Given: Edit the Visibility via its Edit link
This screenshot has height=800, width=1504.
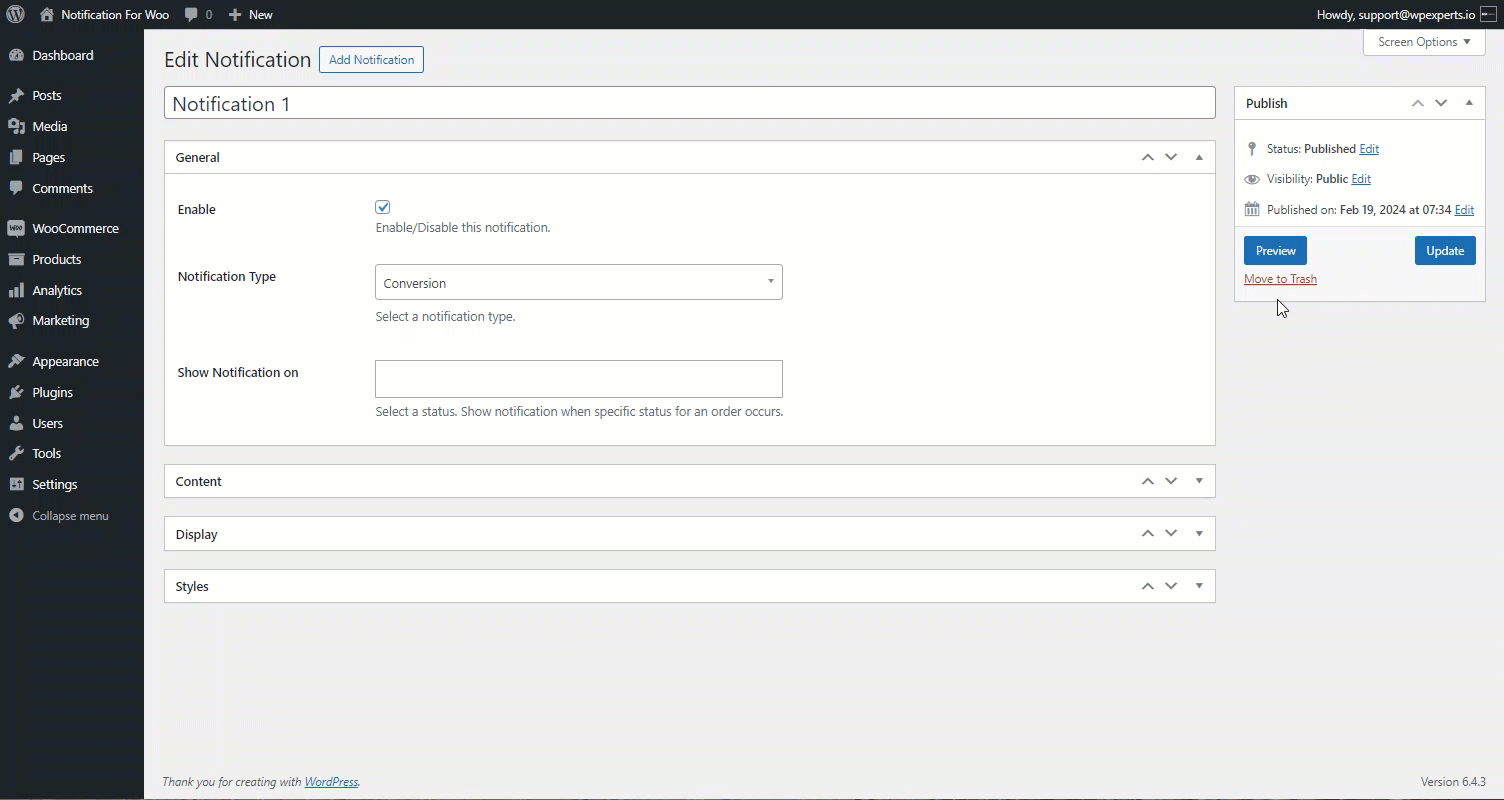Looking at the screenshot, I should click(x=1361, y=179).
